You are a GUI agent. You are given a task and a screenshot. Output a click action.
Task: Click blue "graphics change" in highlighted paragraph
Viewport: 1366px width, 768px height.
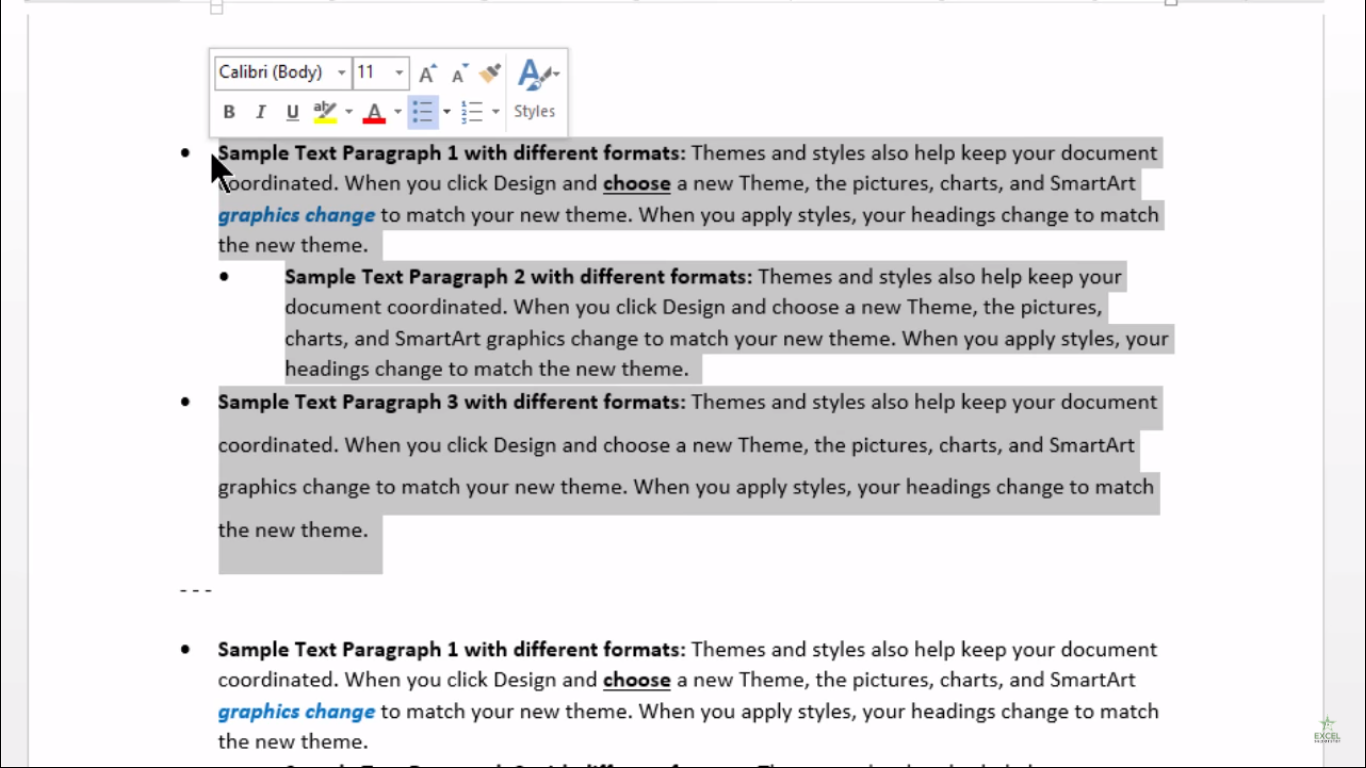[297, 215]
